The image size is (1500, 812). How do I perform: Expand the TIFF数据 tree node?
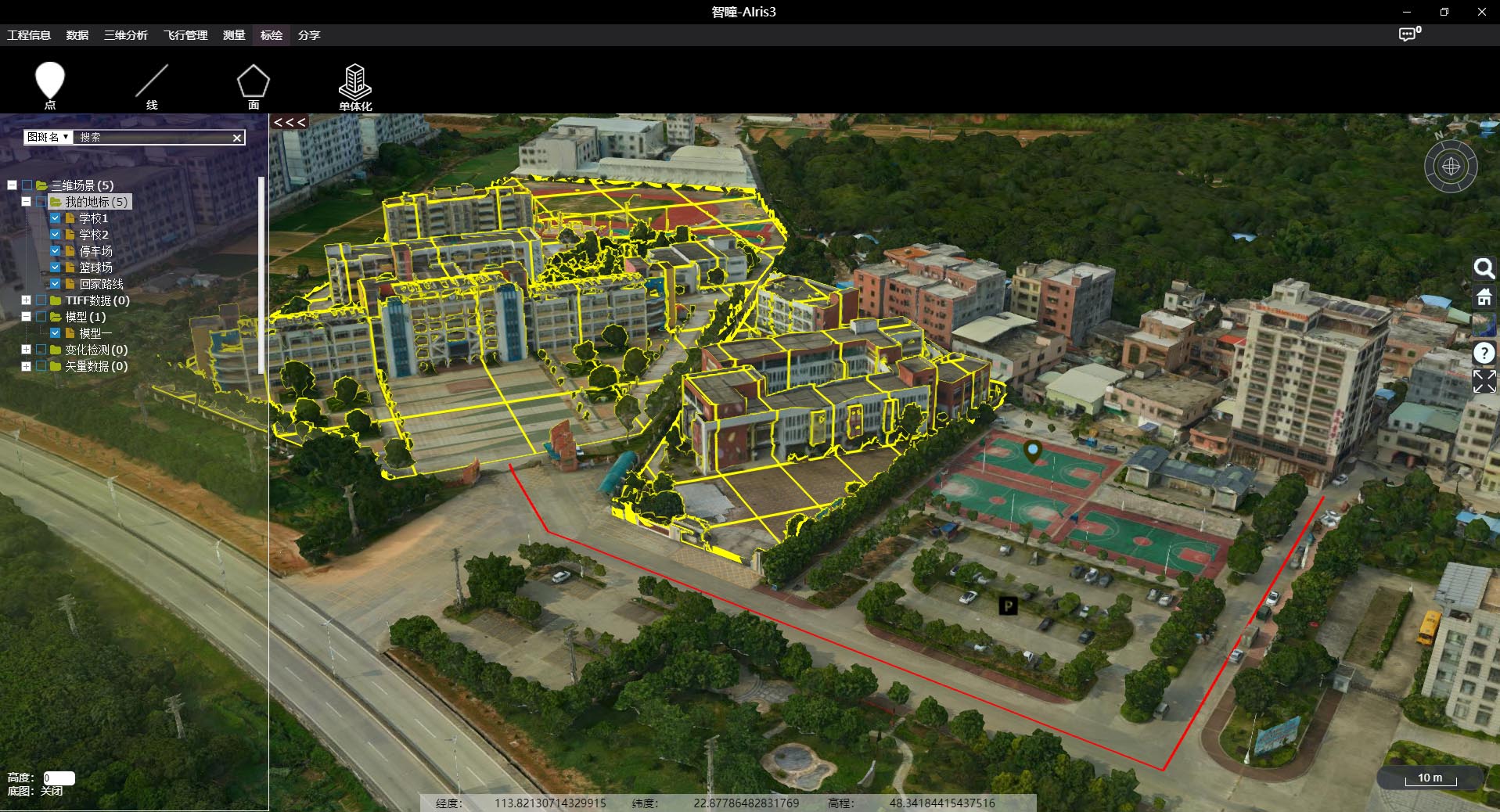[26, 300]
